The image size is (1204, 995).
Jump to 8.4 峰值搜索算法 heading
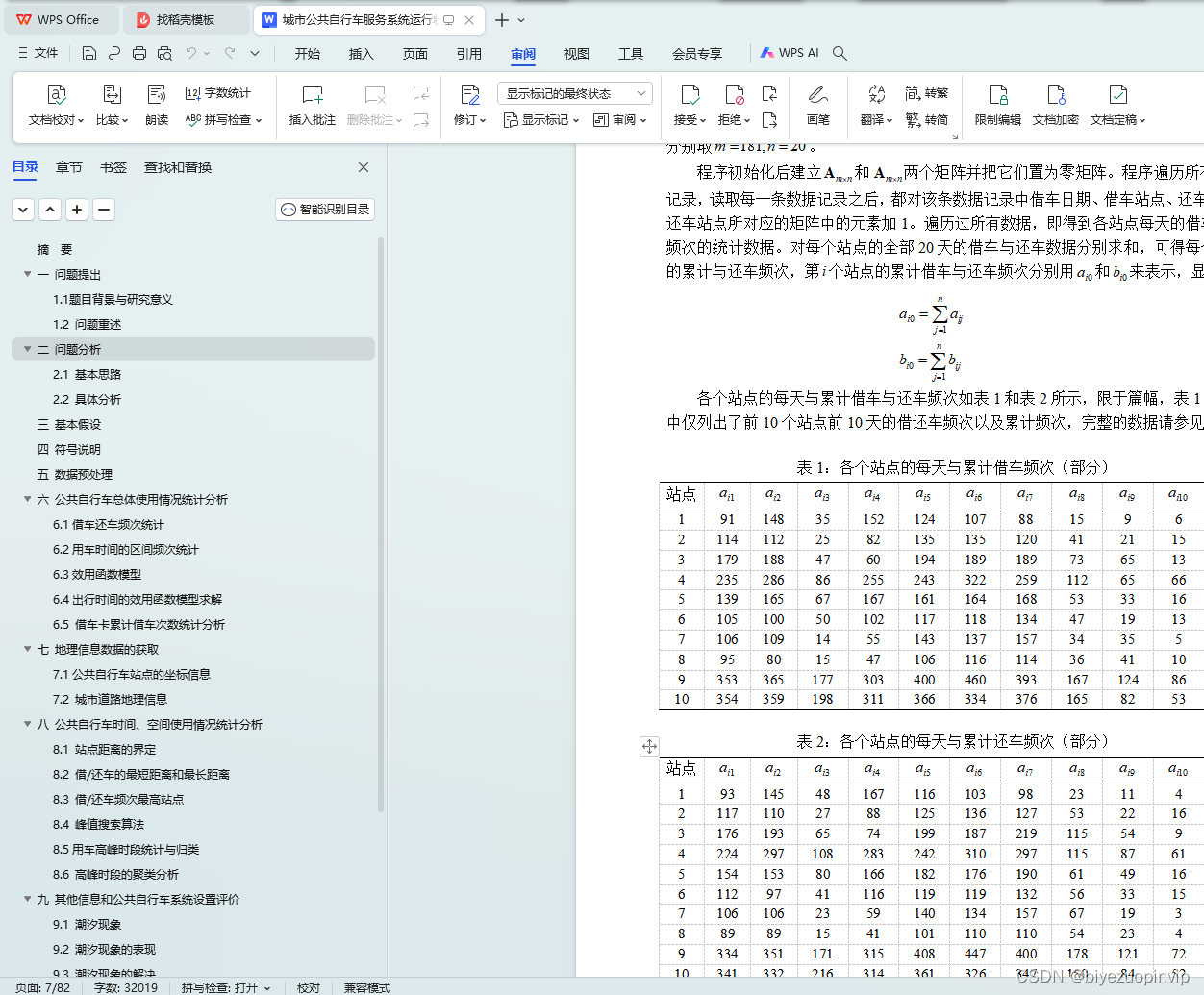pyautogui.click(x=98, y=824)
